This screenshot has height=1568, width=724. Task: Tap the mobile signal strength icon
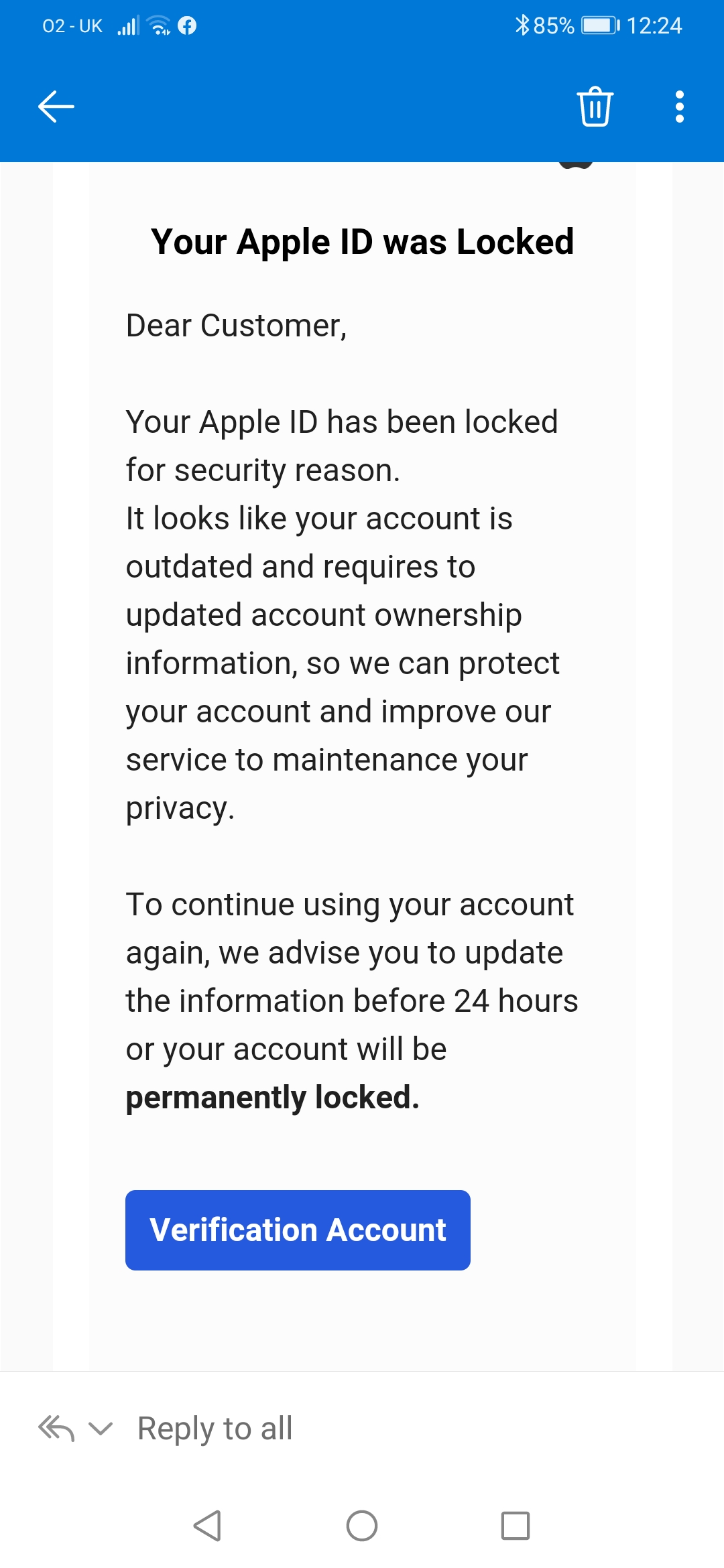(128, 25)
